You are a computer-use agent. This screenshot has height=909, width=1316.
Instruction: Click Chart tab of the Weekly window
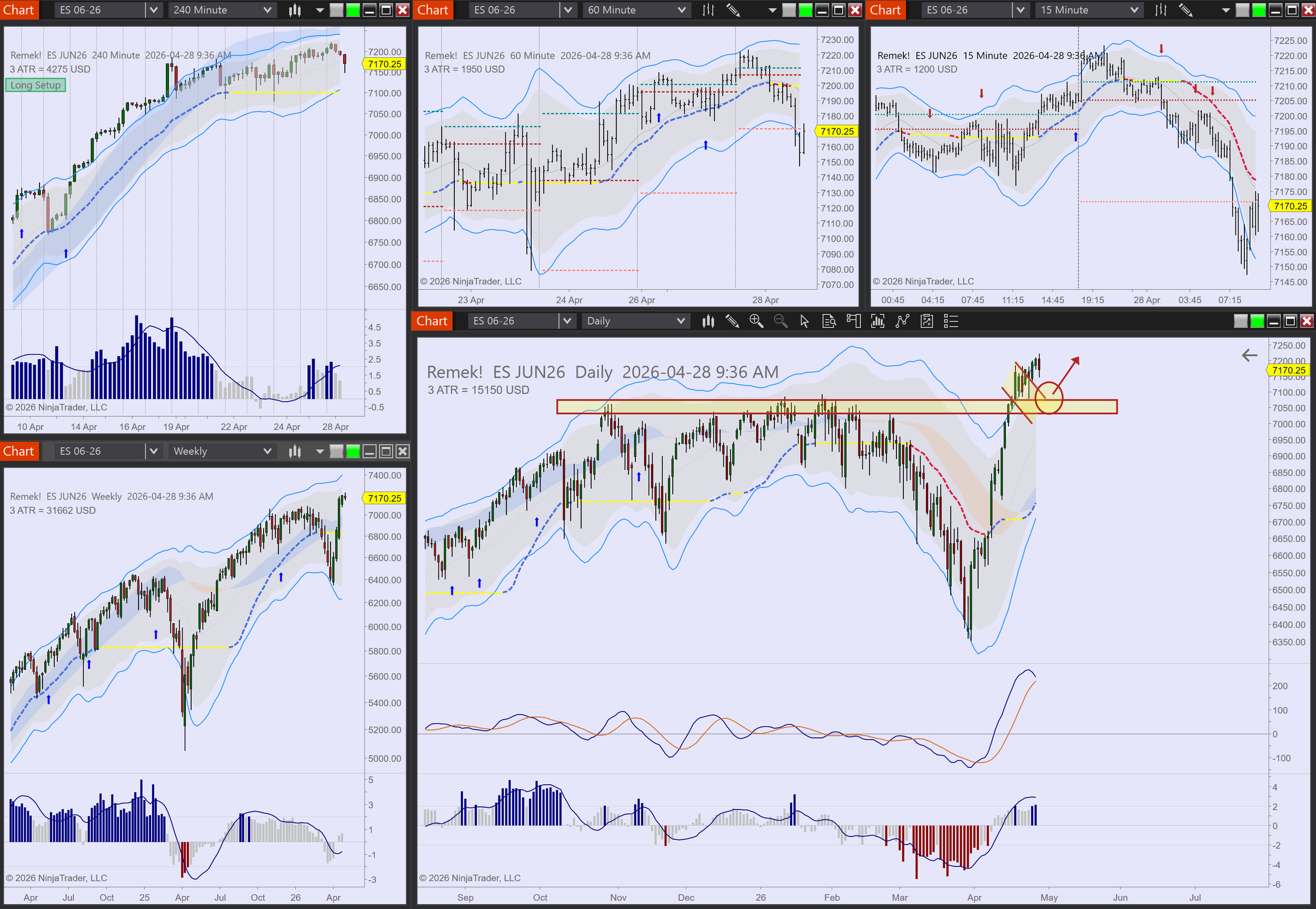[x=19, y=451]
